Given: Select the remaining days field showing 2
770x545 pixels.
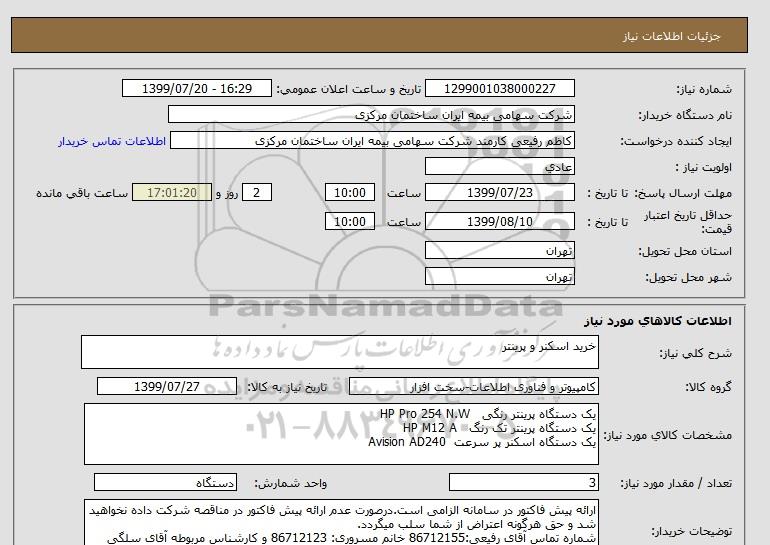Looking at the screenshot, I should pyautogui.click(x=256, y=192).
